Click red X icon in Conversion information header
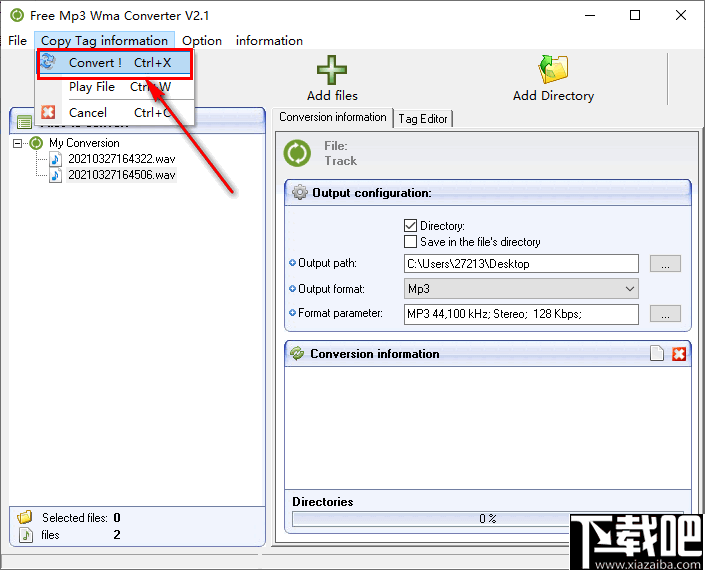 point(679,354)
